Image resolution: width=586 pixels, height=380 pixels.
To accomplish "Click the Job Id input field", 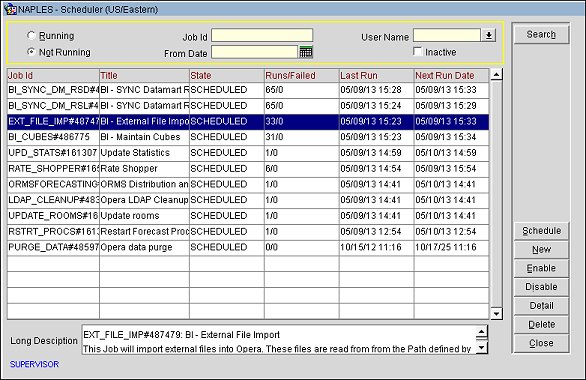I will [262, 35].
